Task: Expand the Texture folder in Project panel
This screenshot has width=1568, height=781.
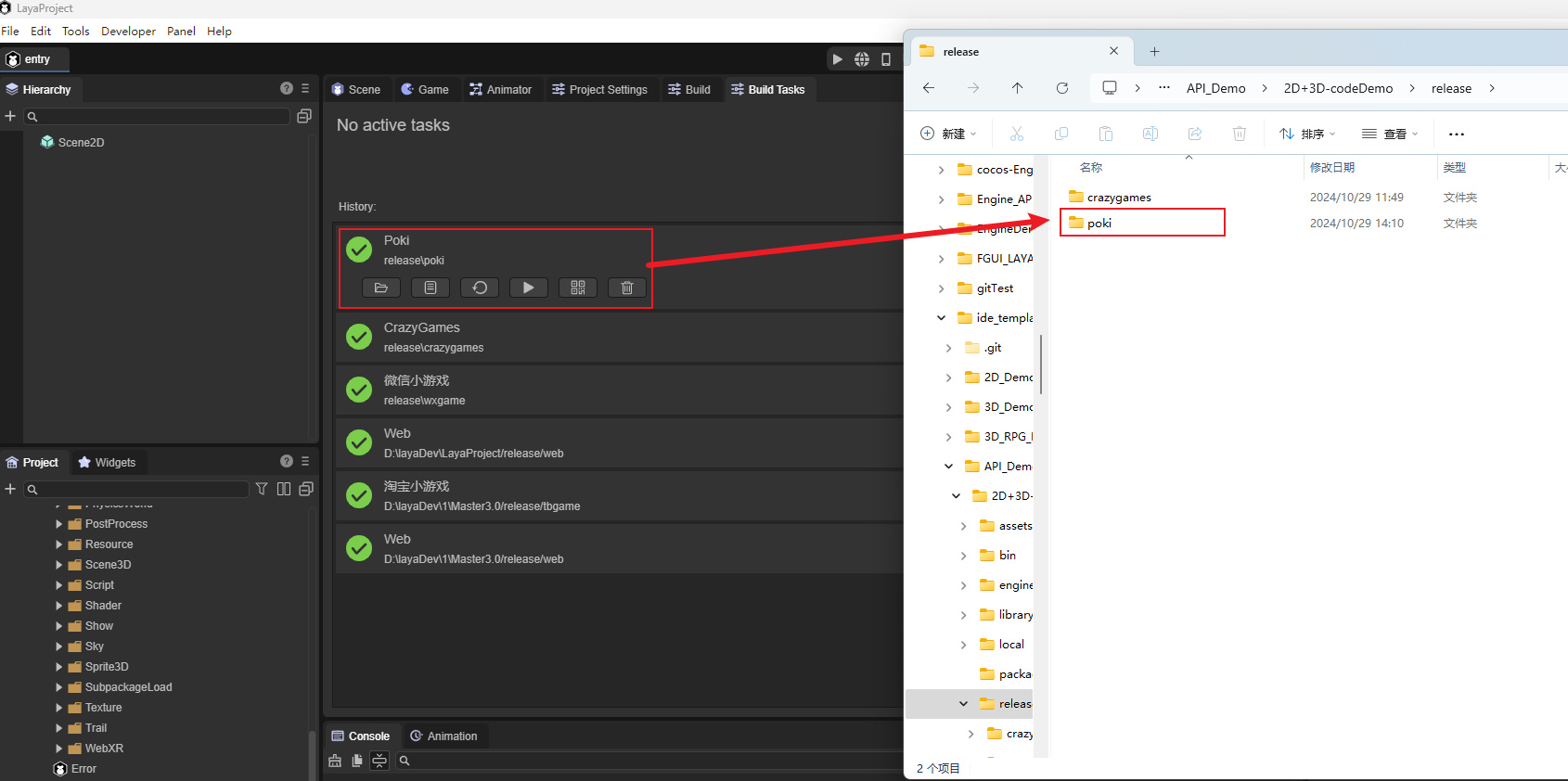Action: (x=59, y=708)
